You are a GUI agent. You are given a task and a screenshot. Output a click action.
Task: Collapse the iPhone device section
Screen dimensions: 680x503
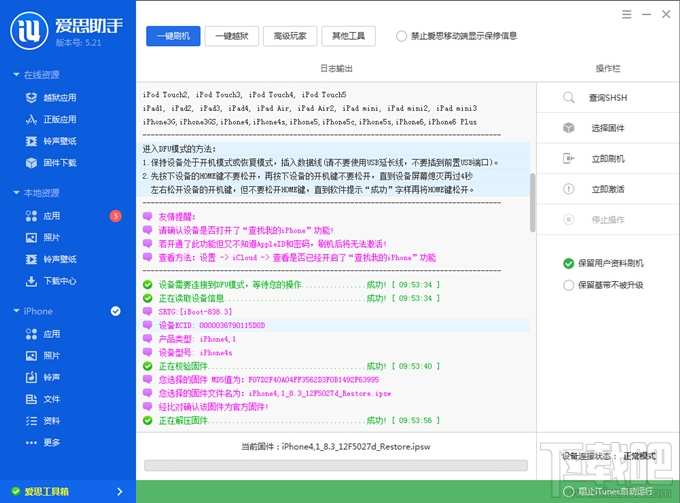[x=16, y=311]
